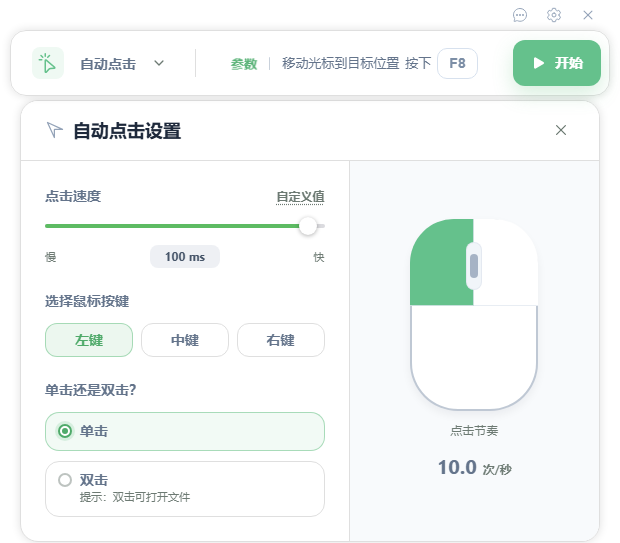Open the feedback chat bubble icon
Screen dimensions: 620x543
[520, 15]
